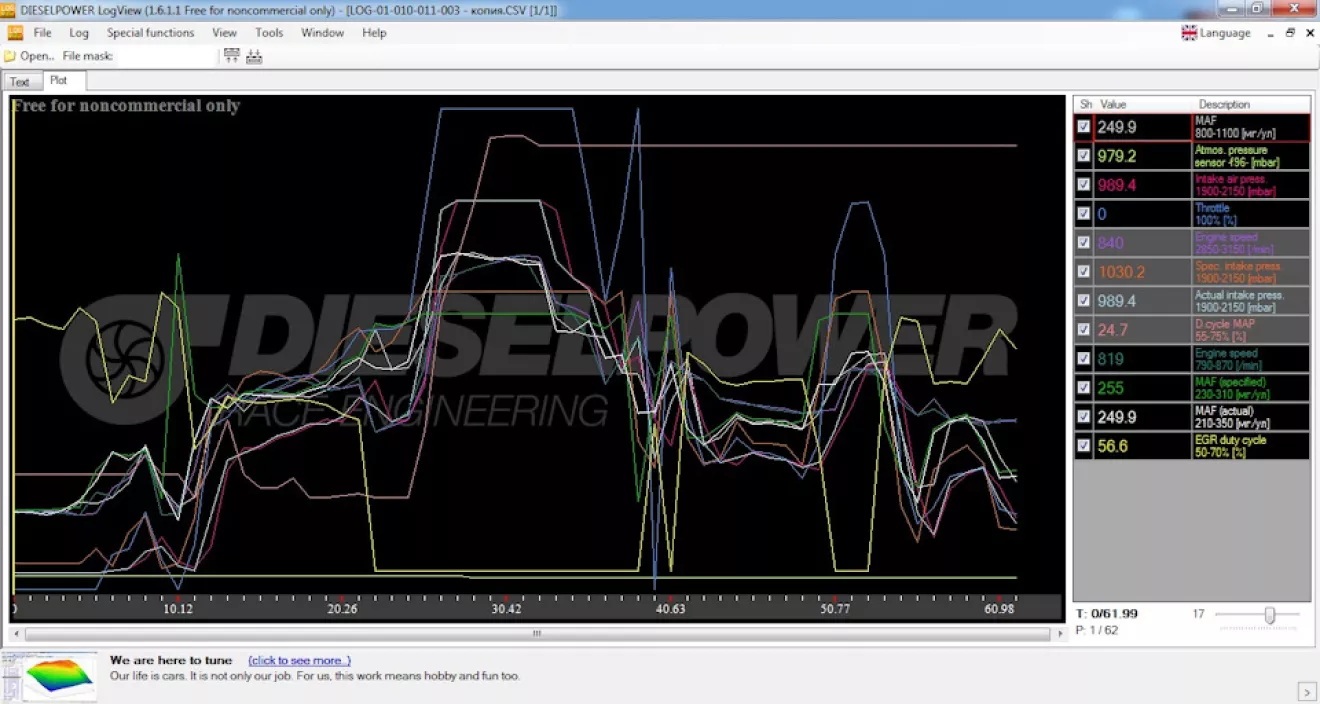The height and width of the screenshot is (704, 1320).
Task: Open the Window menu
Action: pos(322,33)
